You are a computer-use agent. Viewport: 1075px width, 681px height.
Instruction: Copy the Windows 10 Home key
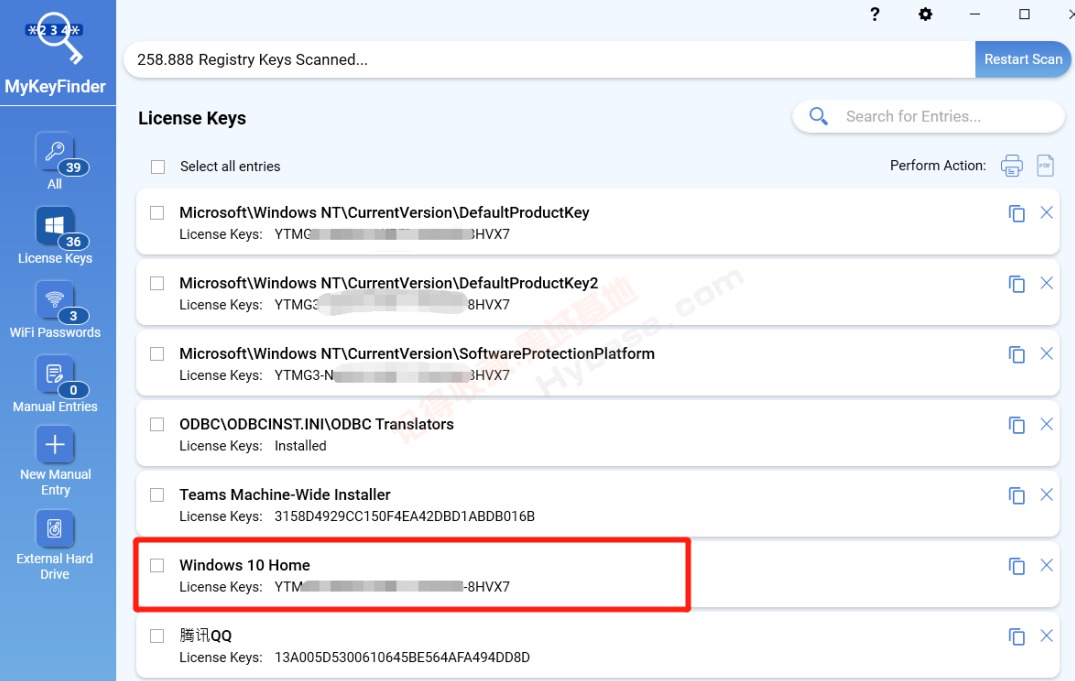pyautogui.click(x=1017, y=566)
